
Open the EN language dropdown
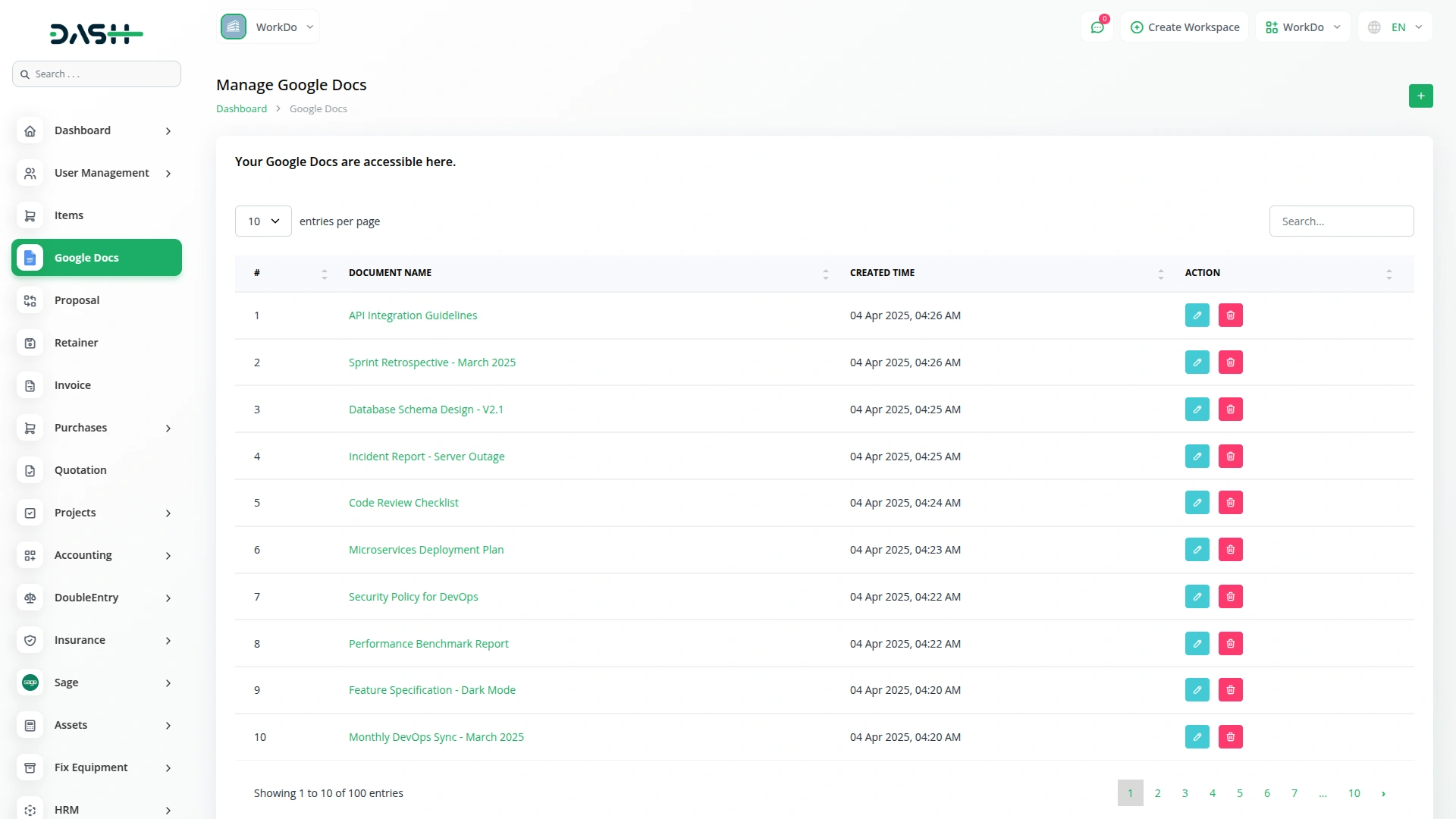coord(1395,27)
